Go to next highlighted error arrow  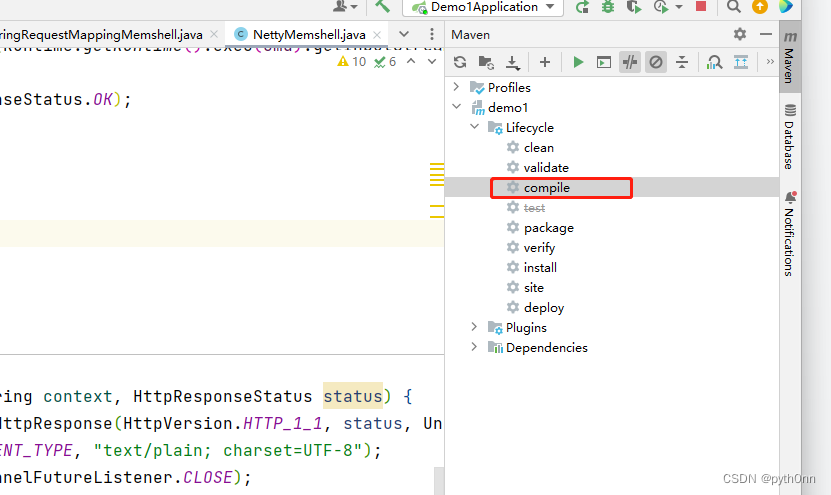tap(432, 61)
